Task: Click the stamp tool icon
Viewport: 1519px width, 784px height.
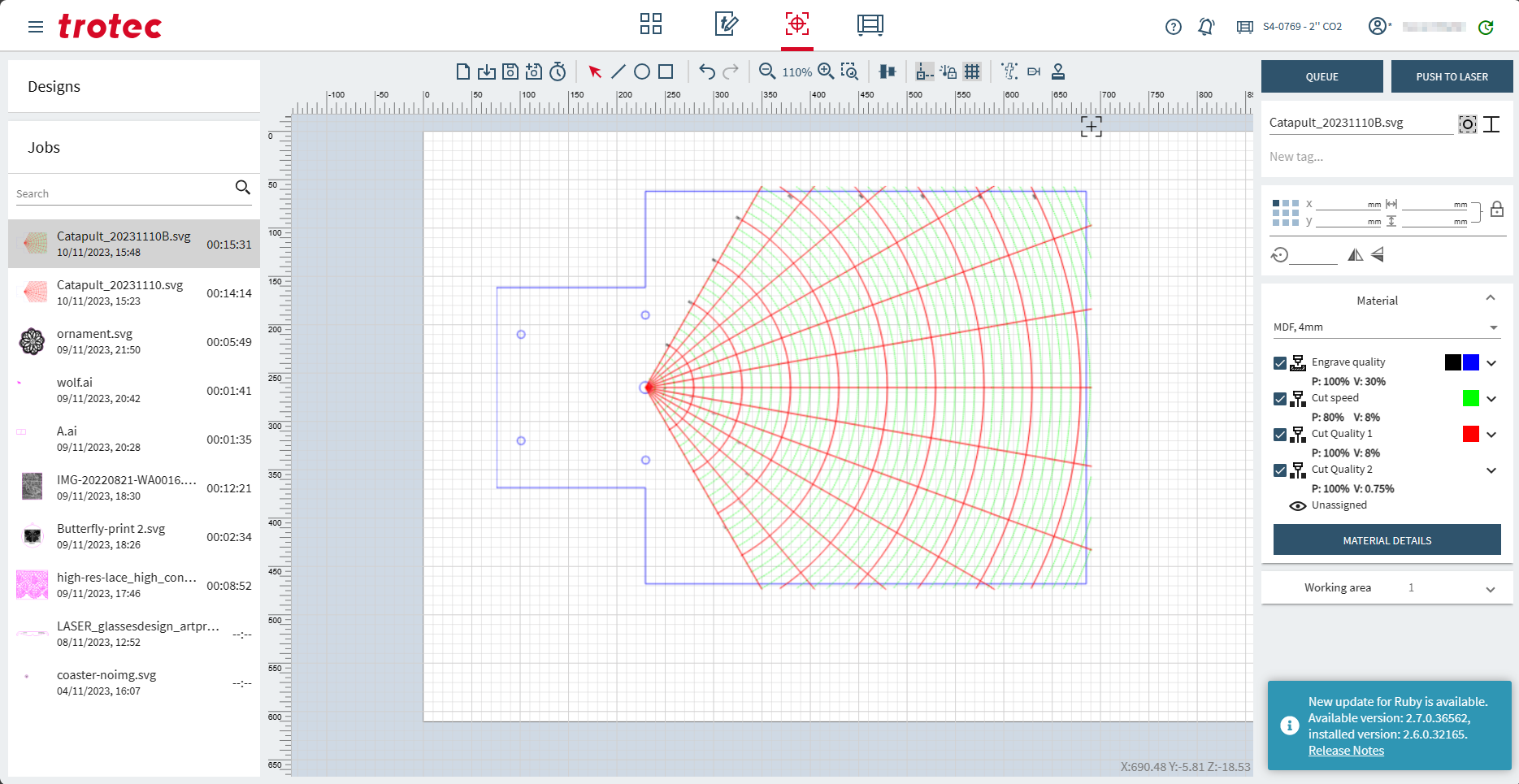Action: (1058, 71)
